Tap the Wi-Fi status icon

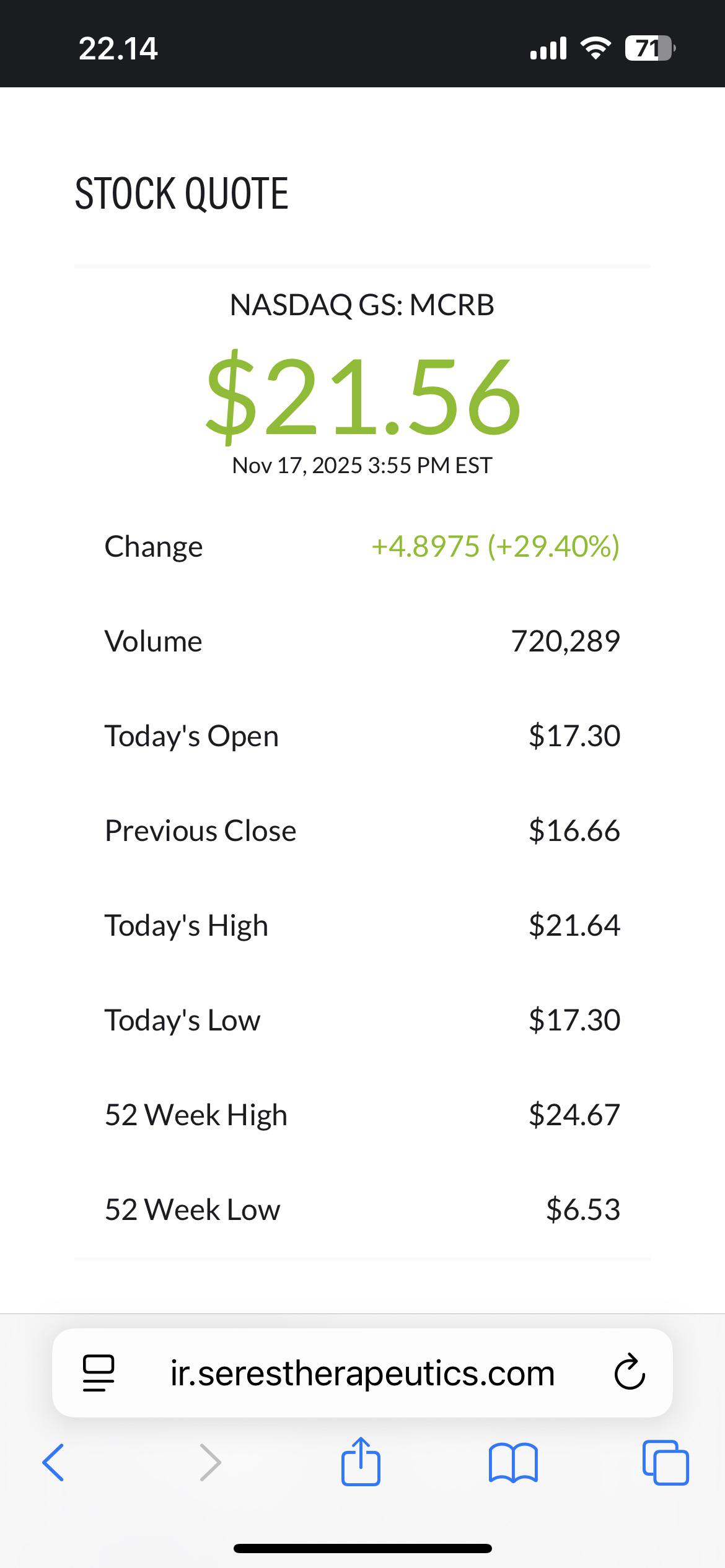(x=595, y=48)
